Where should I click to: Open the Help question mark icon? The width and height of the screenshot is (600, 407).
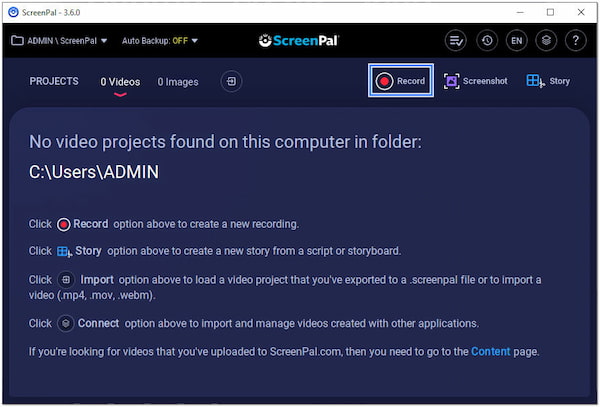(x=575, y=41)
